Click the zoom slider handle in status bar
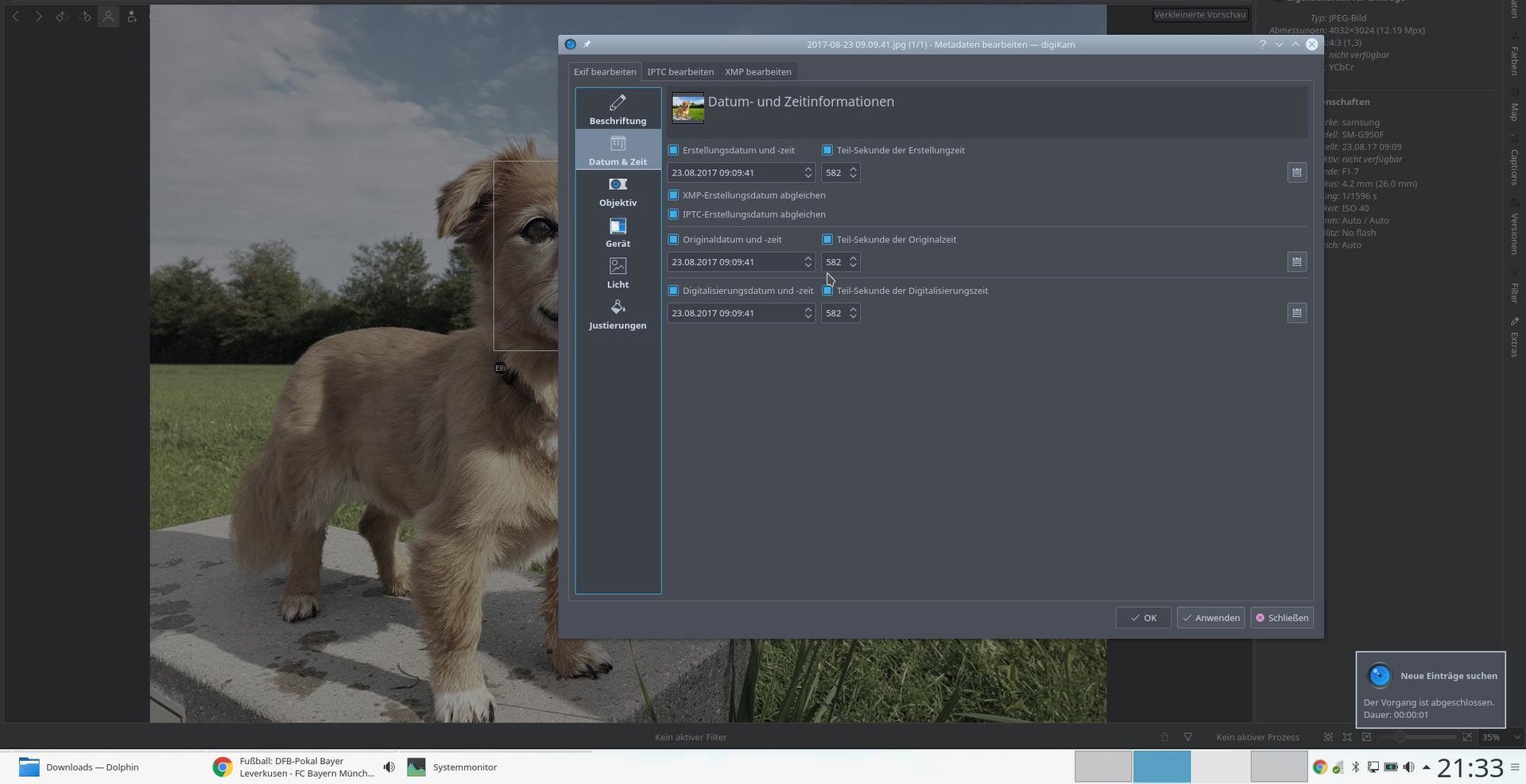Image resolution: width=1526 pixels, height=784 pixels. tap(1399, 737)
